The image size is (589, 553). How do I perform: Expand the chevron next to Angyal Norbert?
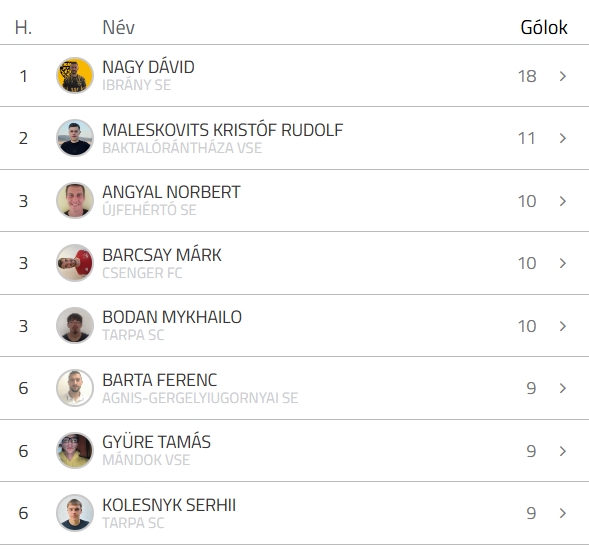tap(562, 201)
